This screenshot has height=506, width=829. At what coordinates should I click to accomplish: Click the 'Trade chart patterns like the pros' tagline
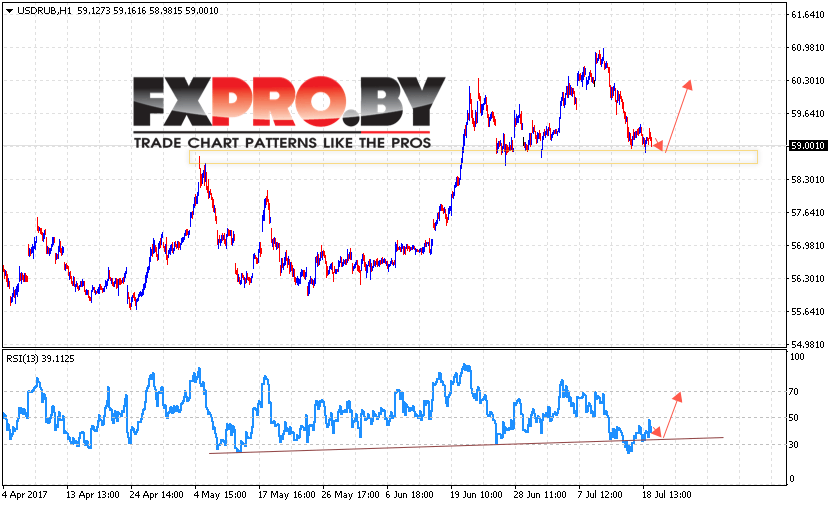pos(282,143)
